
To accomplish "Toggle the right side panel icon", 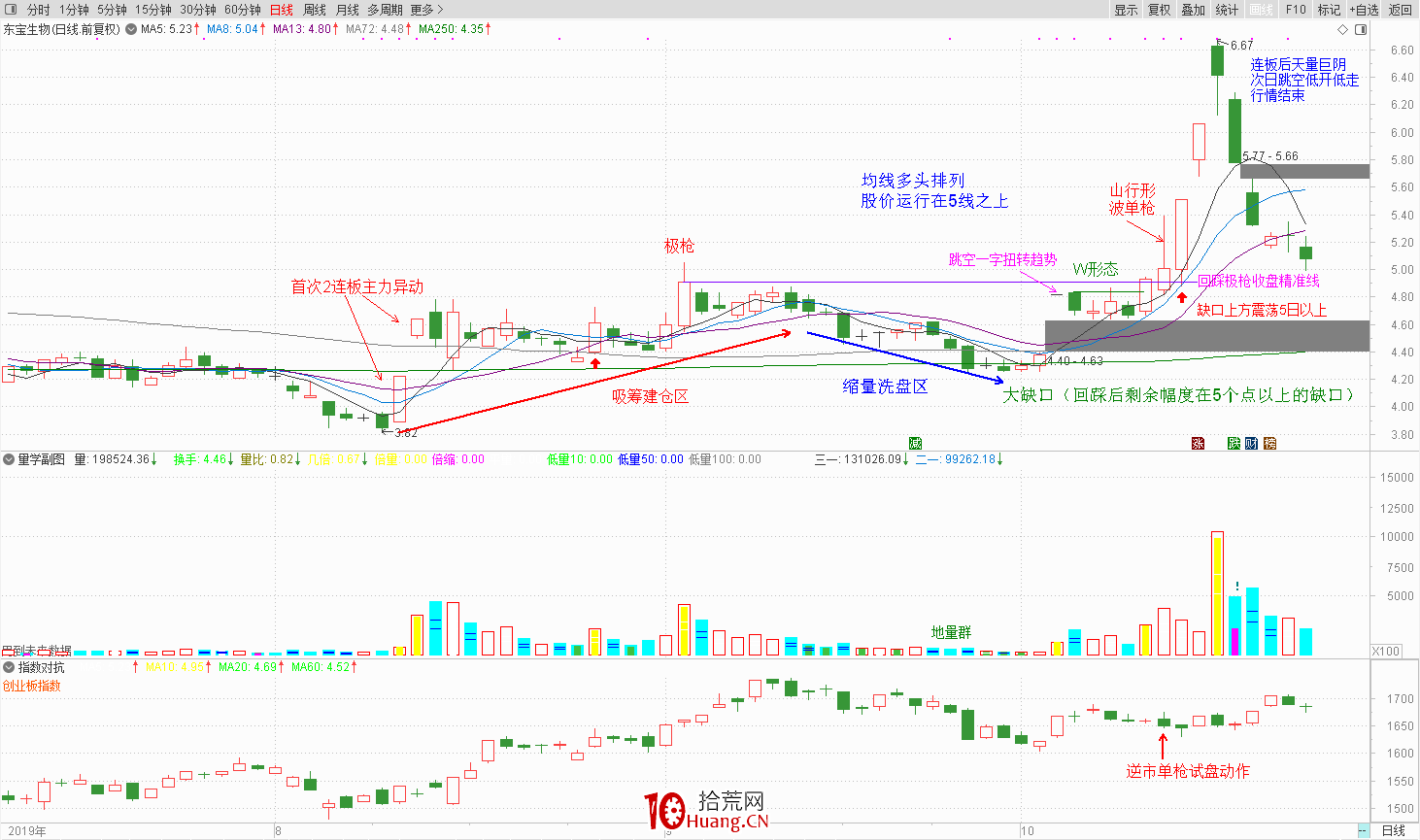I will 1360,29.
